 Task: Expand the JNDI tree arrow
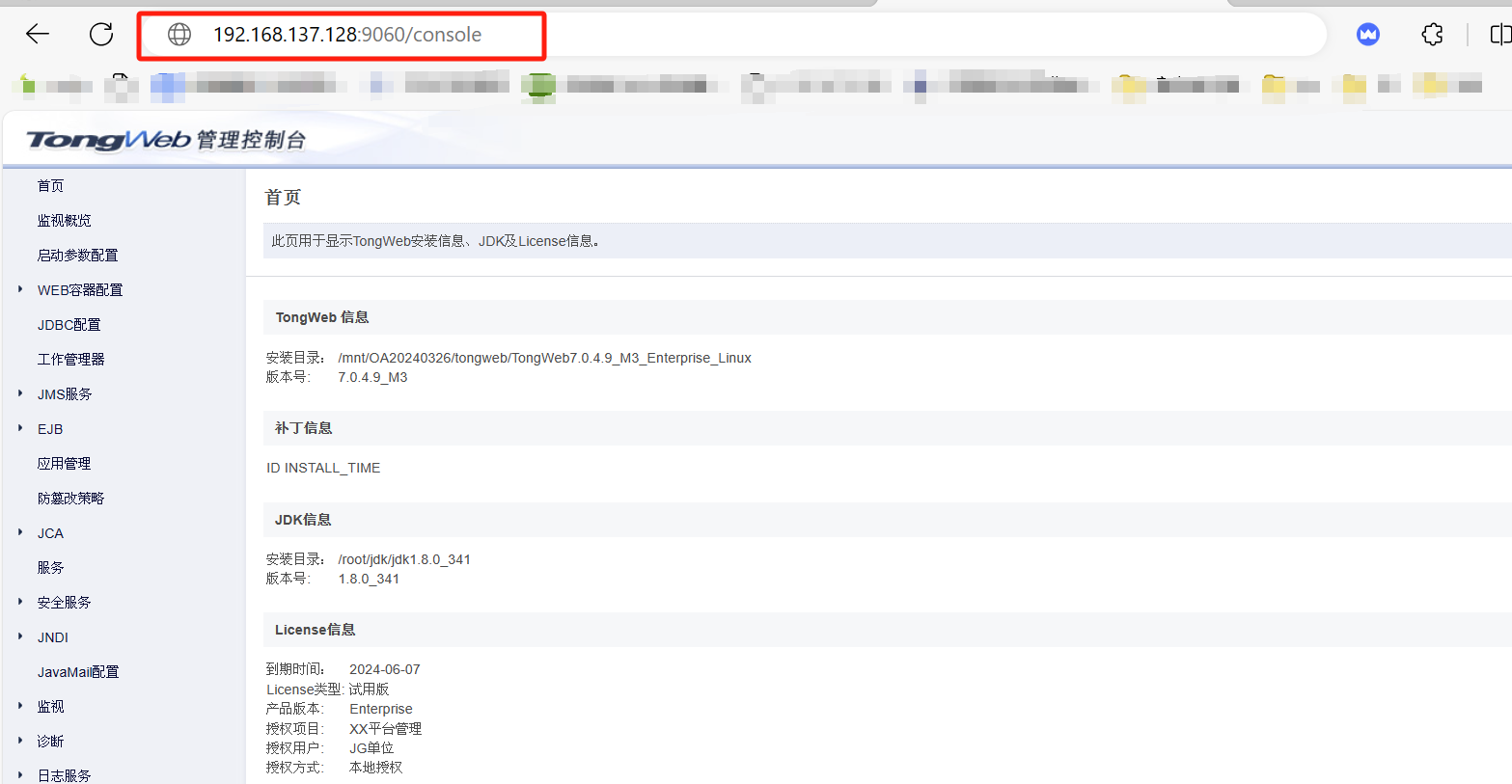click(20, 636)
